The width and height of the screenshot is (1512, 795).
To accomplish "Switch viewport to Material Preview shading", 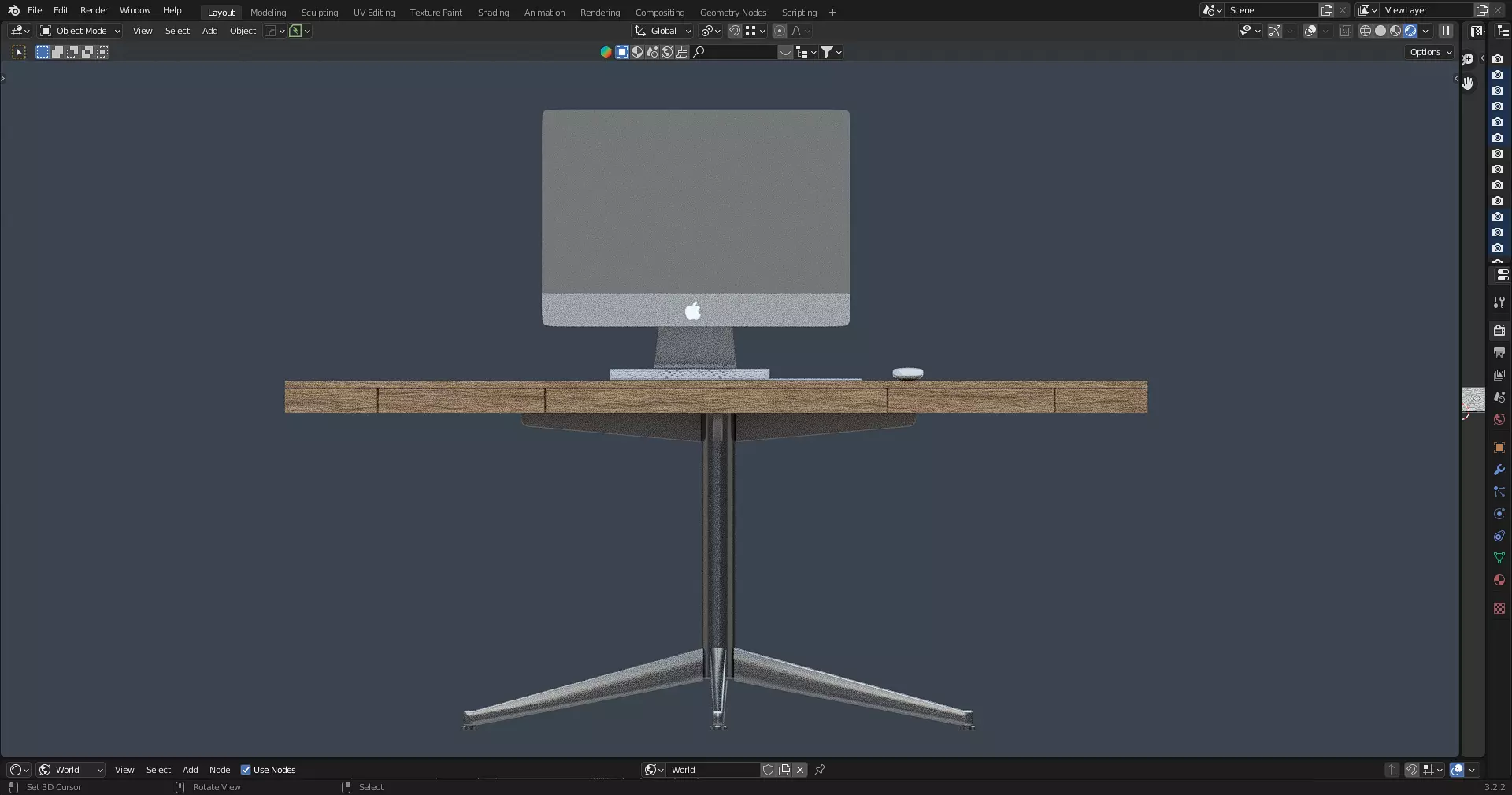I will coord(1395,31).
